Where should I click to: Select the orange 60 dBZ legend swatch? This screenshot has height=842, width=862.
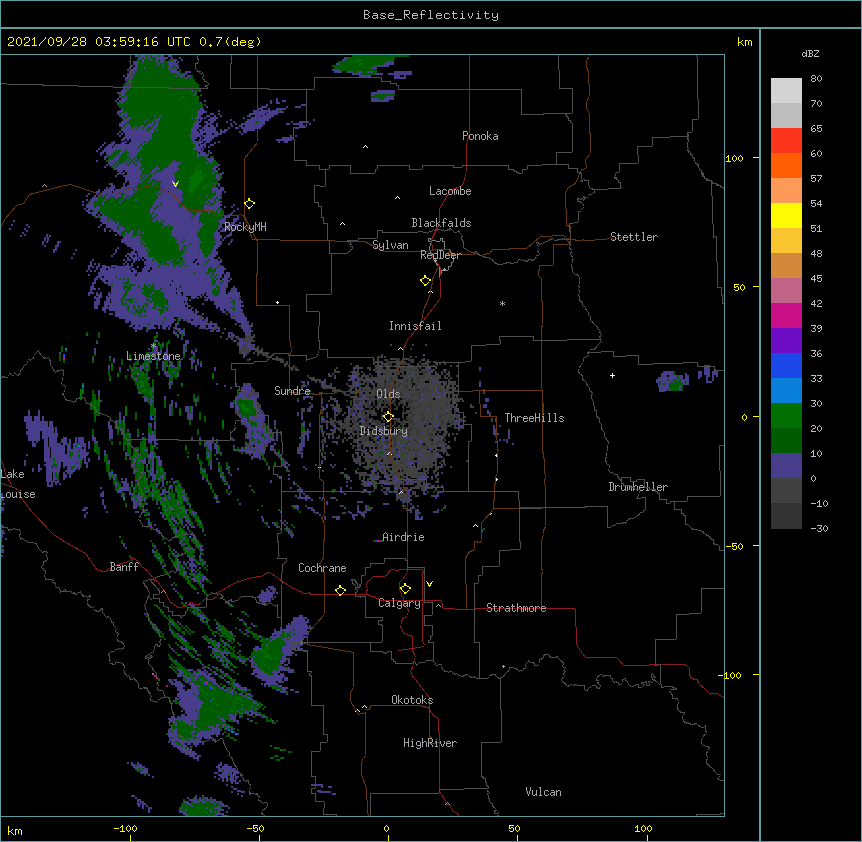786,165
